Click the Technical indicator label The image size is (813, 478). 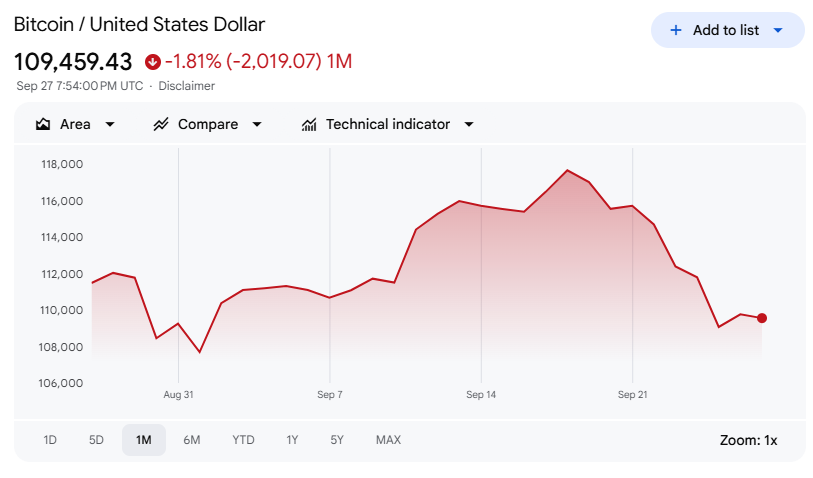(x=388, y=124)
